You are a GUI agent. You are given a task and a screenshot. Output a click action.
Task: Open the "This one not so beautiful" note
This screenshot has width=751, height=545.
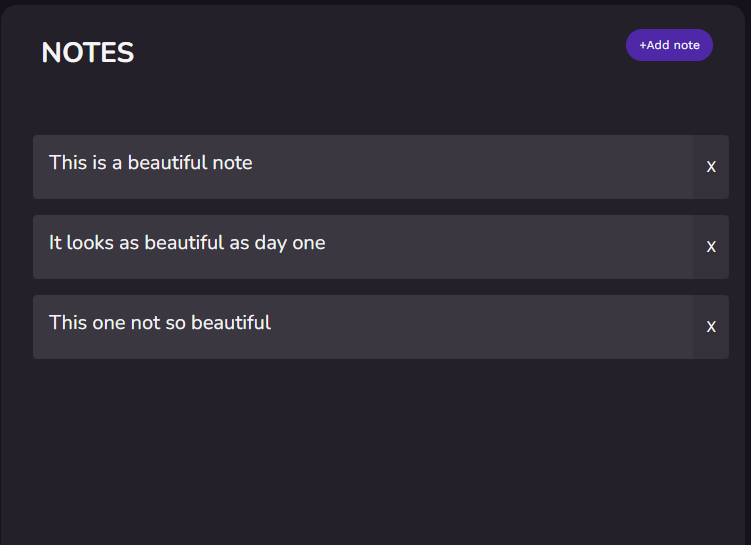point(160,323)
